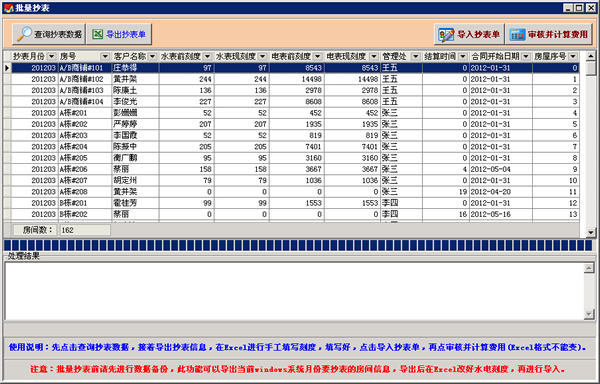Click the up arrow of 处理结果 scrollbar
The image size is (600, 384).
(x=589, y=268)
